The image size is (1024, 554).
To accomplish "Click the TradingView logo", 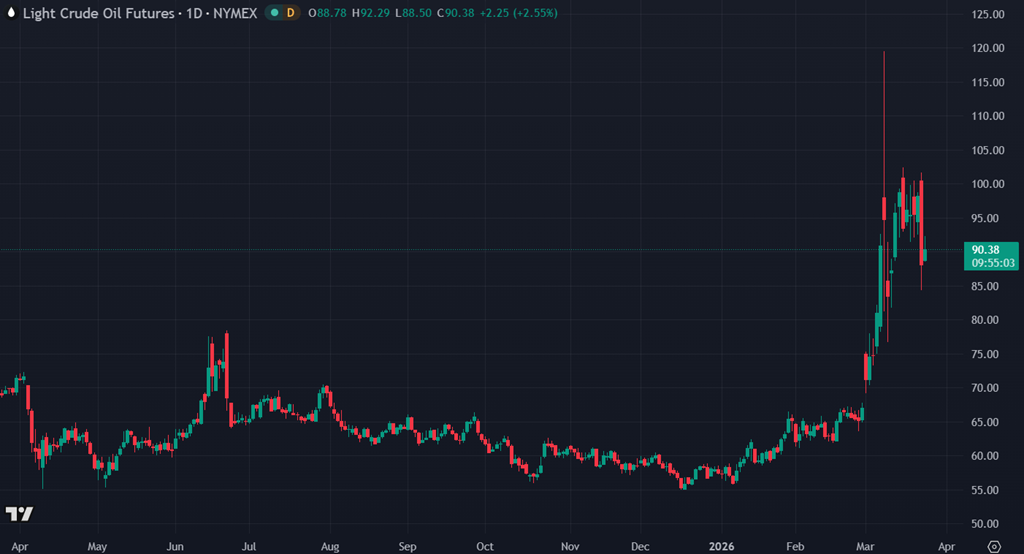I will coord(19,514).
